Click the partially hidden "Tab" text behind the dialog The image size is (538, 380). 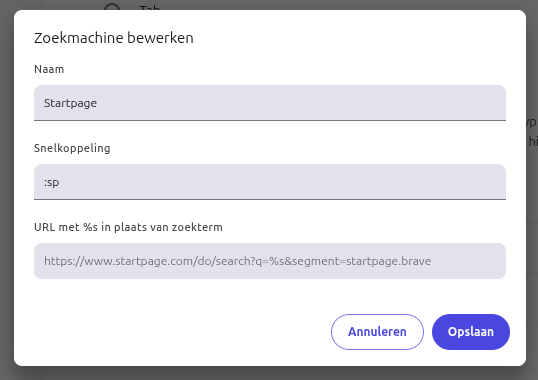[x=150, y=7]
